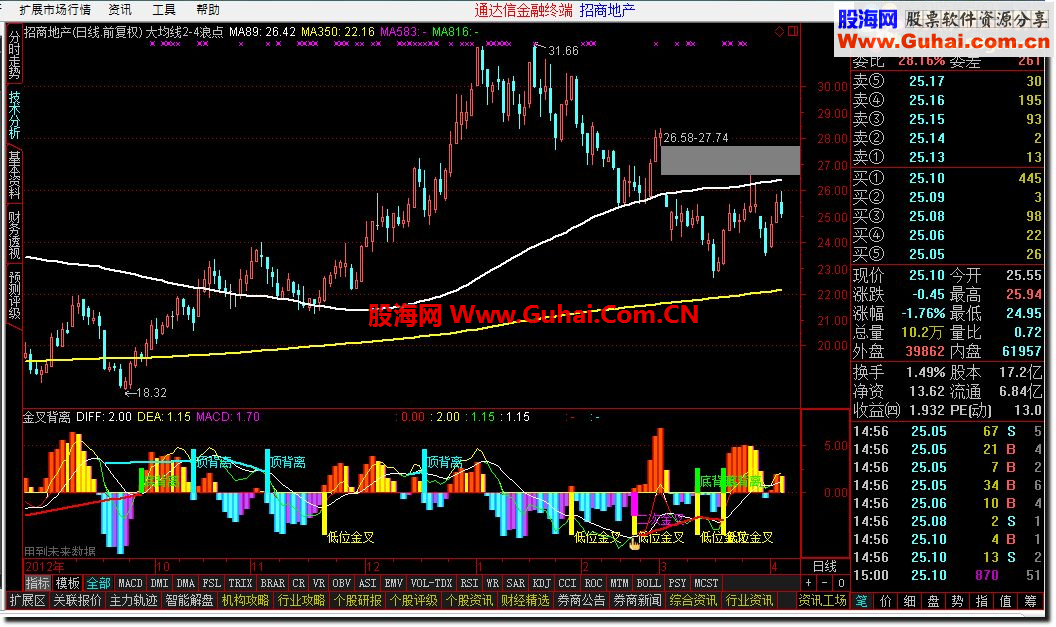
Task: Click the 0 reset button in indicator bar
Action: pyautogui.click(x=840, y=583)
